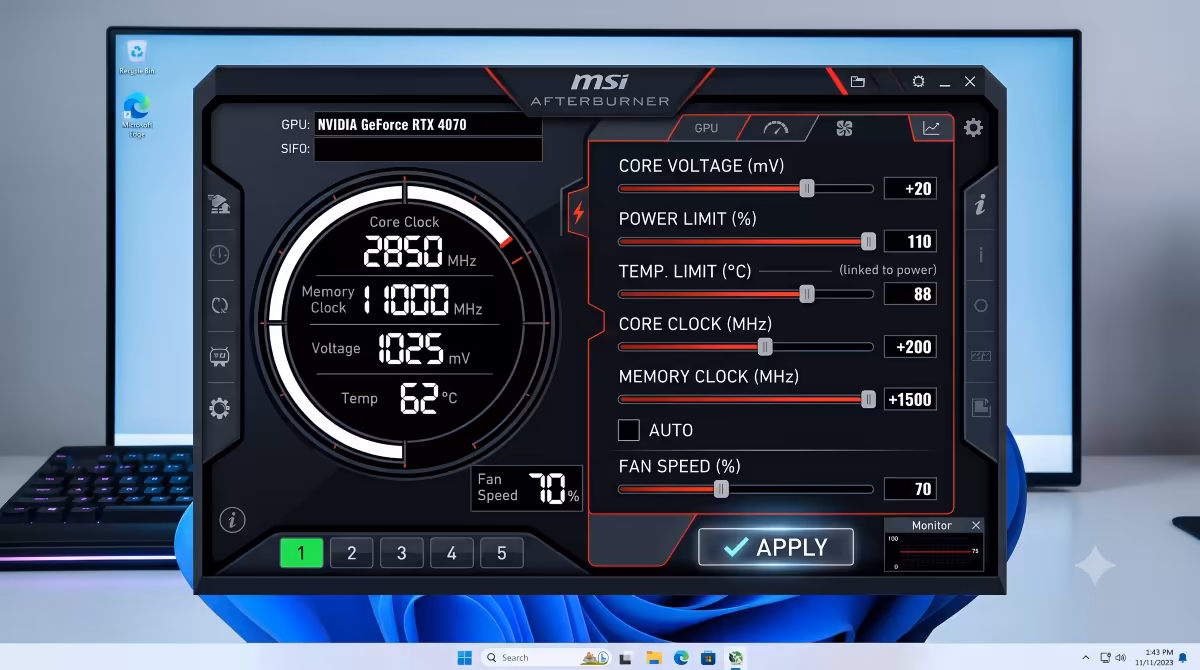Open Afterburner title bar settings gear
The image size is (1200, 670).
pyautogui.click(x=918, y=82)
